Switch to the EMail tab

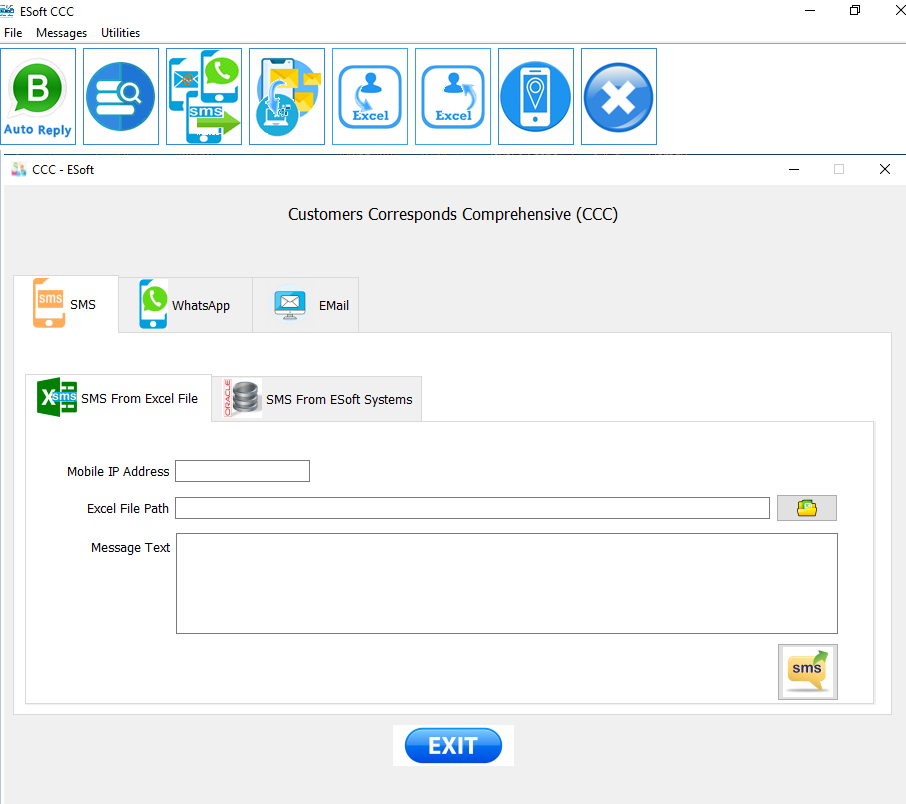pos(306,305)
